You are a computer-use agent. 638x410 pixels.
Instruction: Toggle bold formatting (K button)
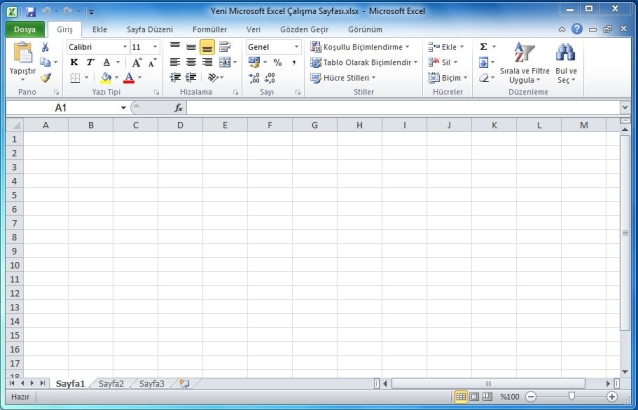pos(74,62)
